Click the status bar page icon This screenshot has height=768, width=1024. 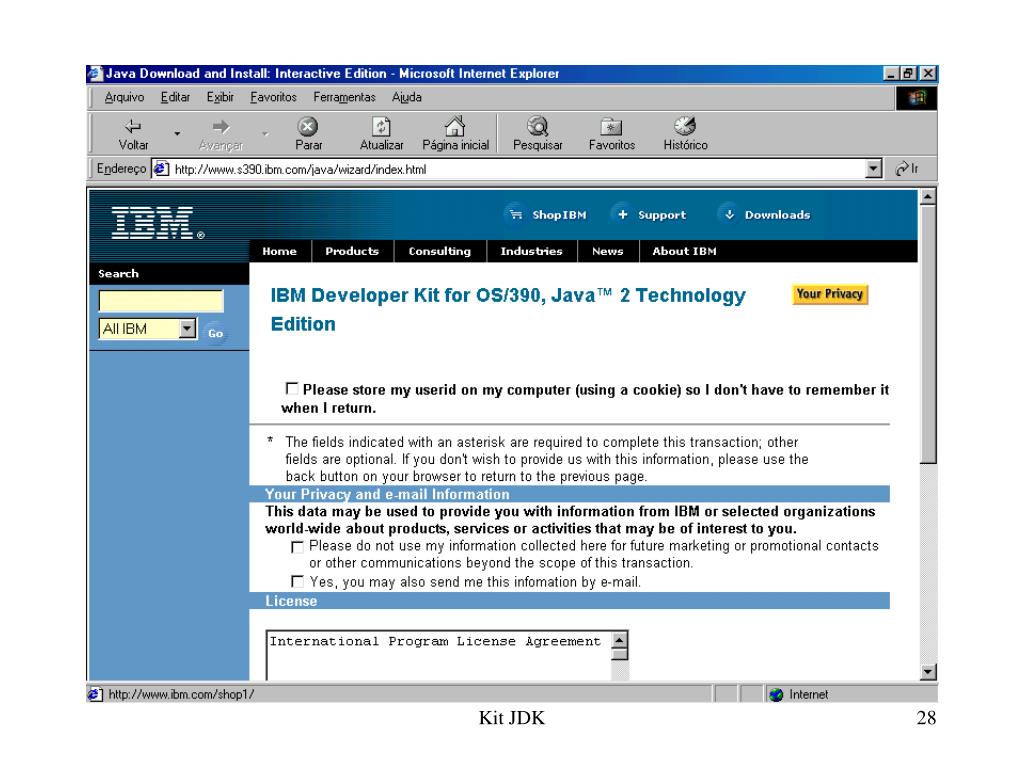[x=95, y=695]
